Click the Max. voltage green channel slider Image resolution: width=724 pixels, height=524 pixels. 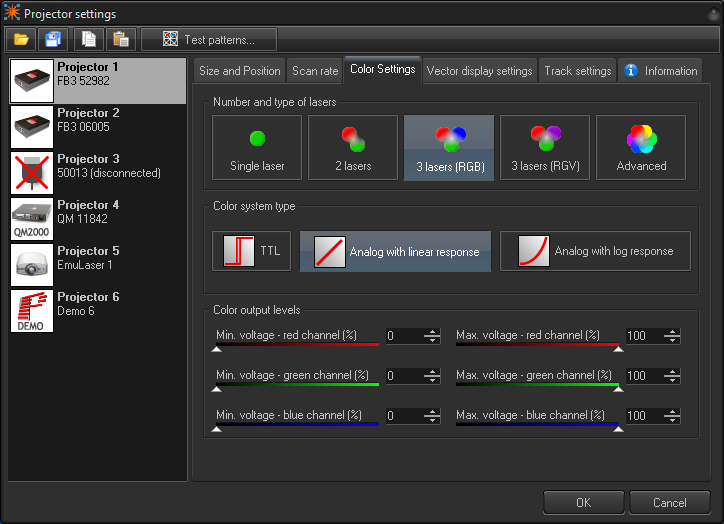pyautogui.click(x=538, y=387)
